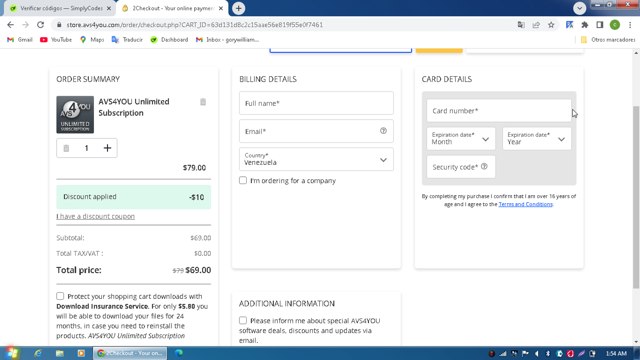Screen dimensions: 640x360
Task: Click the page vertical scrollbar
Action: (x=636, y=197)
